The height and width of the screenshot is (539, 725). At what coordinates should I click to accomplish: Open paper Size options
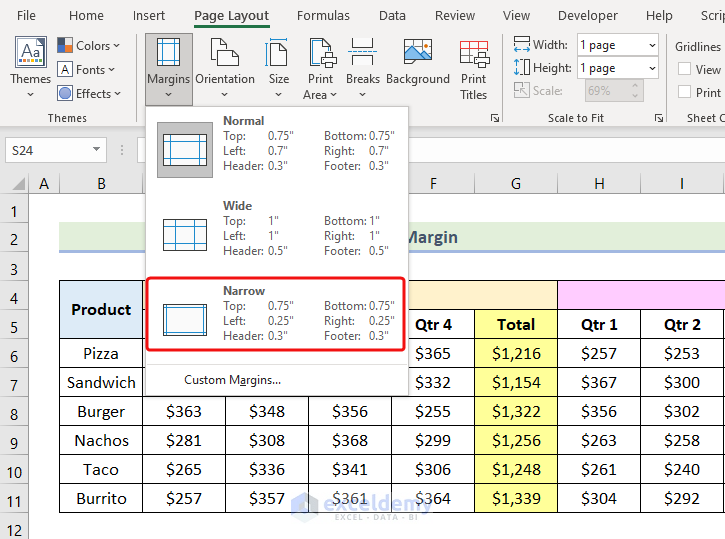(x=278, y=68)
